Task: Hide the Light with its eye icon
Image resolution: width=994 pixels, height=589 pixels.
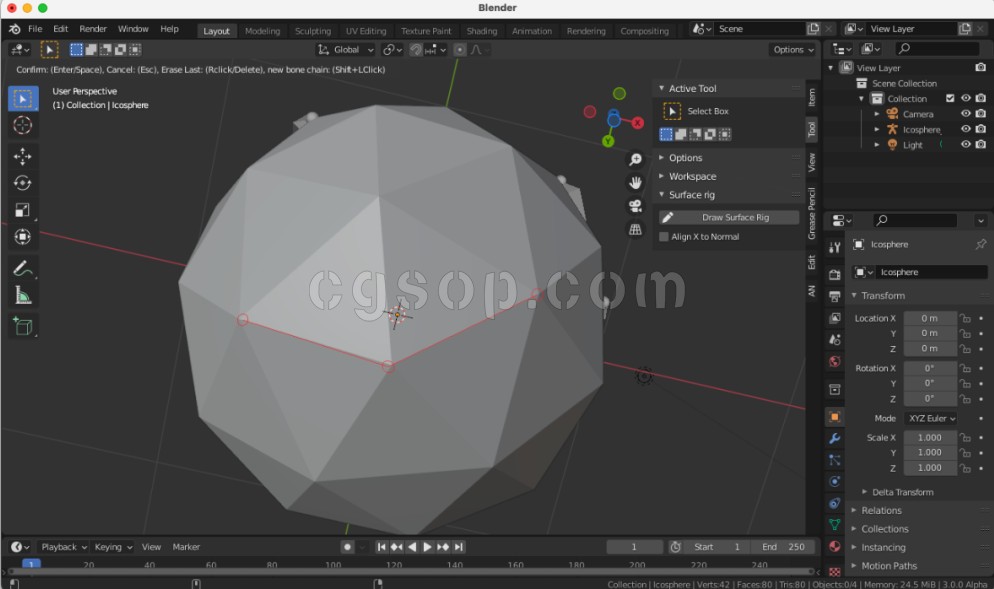Action: coord(965,145)
